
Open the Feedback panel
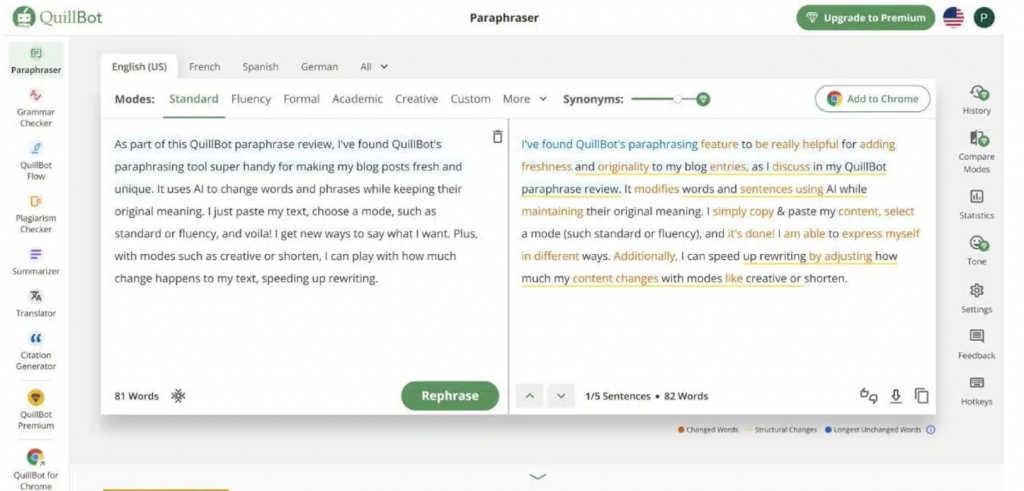tap(976, 345)
